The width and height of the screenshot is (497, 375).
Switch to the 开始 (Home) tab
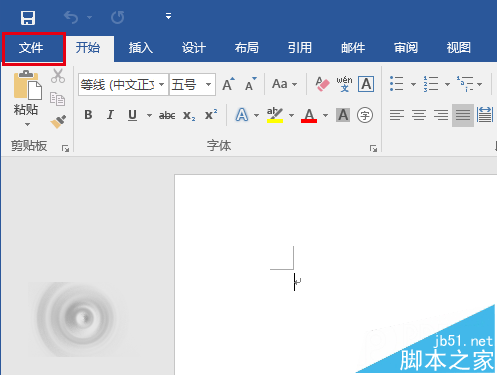[x=88, y=48]
